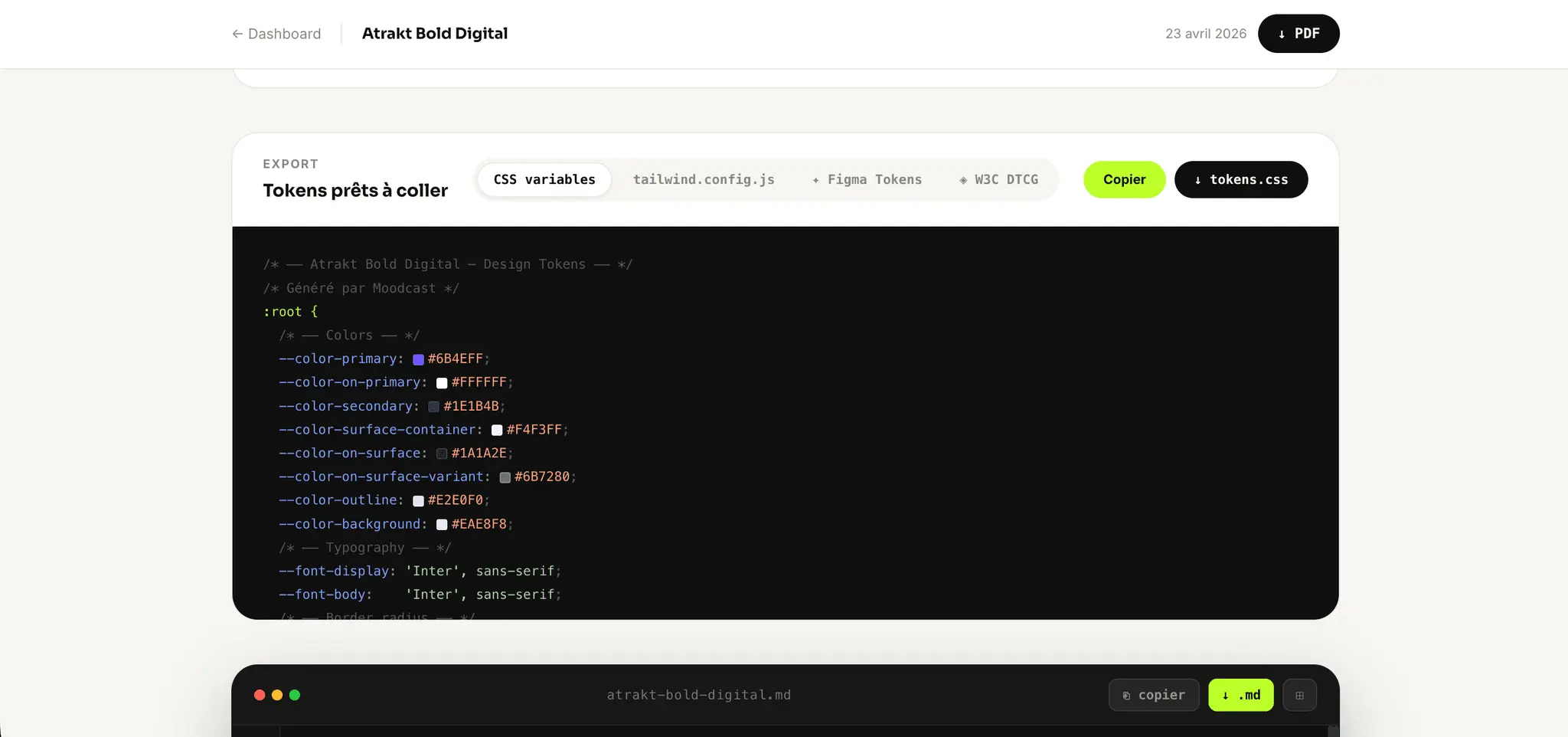Screen dimensions: 1568x737
Task: Download the tokens.css file
Action: 1241,179
